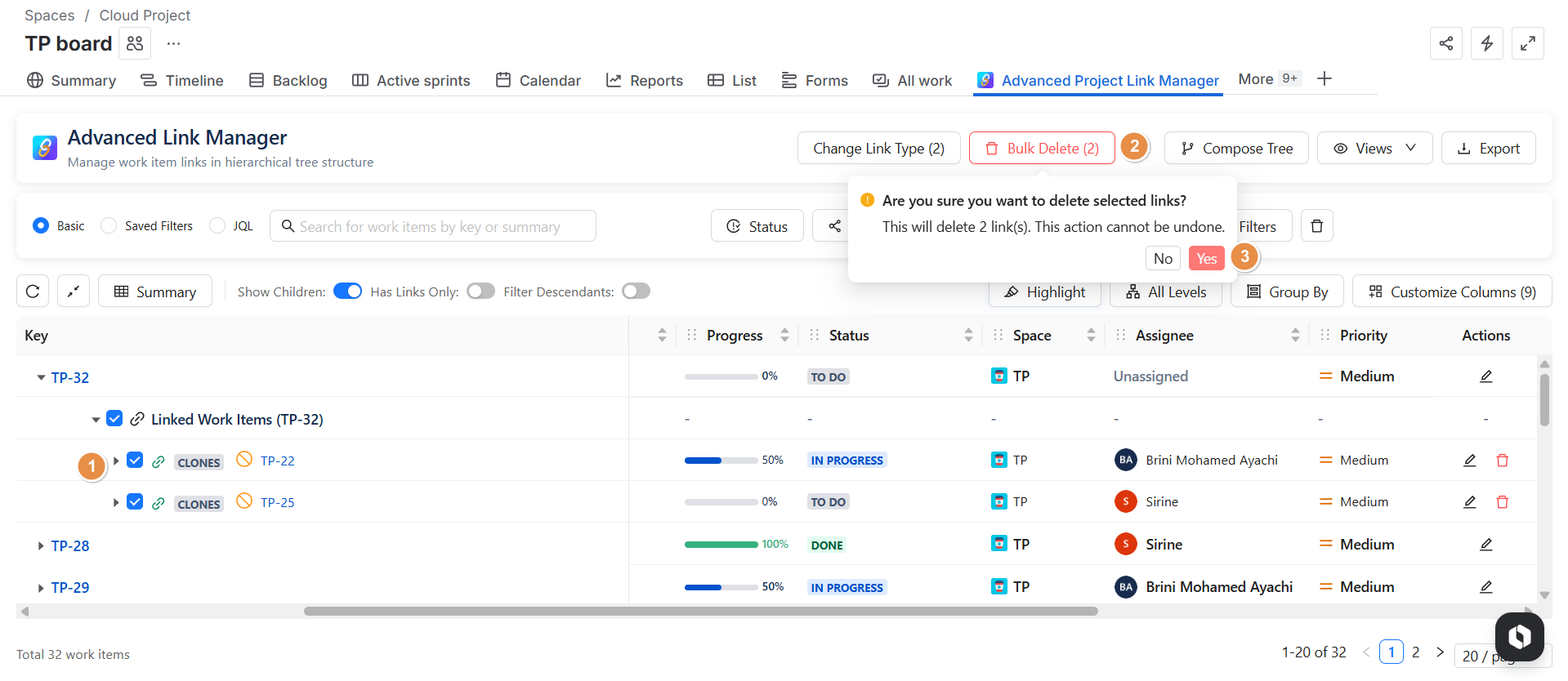
Task: Click the collapse-all arrows icon
Action: (x=74, y=292)
